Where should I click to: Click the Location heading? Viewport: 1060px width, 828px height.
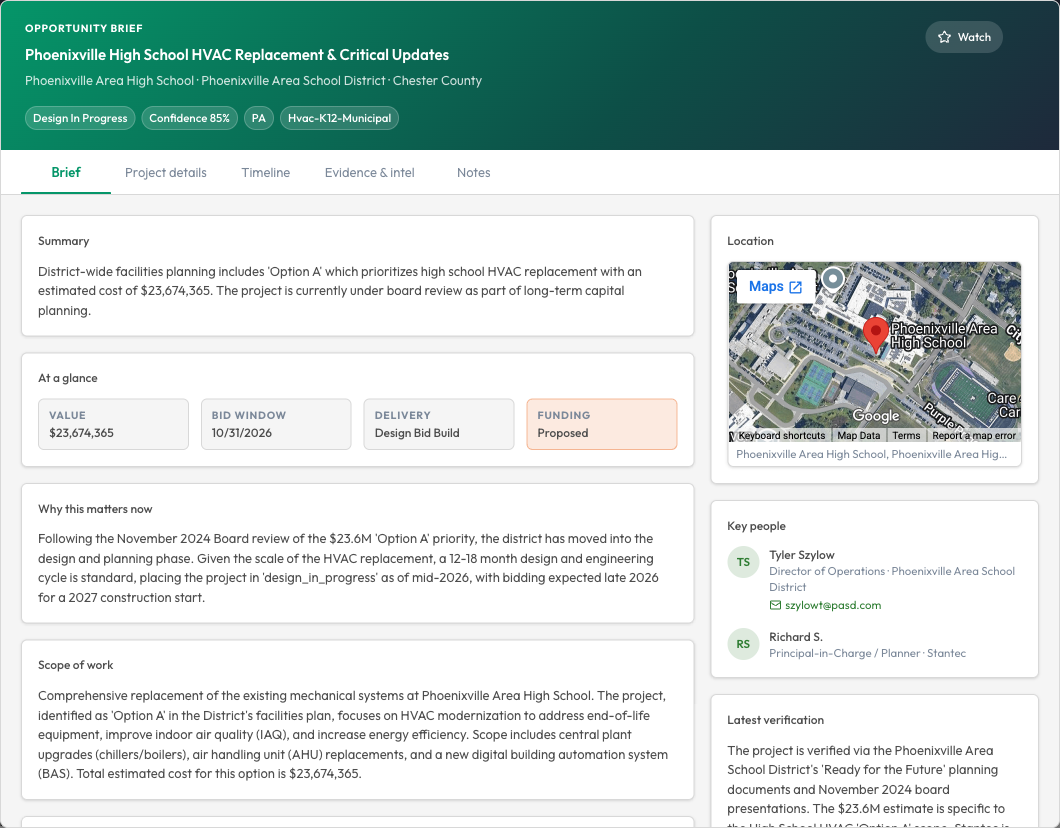[750, 241]
